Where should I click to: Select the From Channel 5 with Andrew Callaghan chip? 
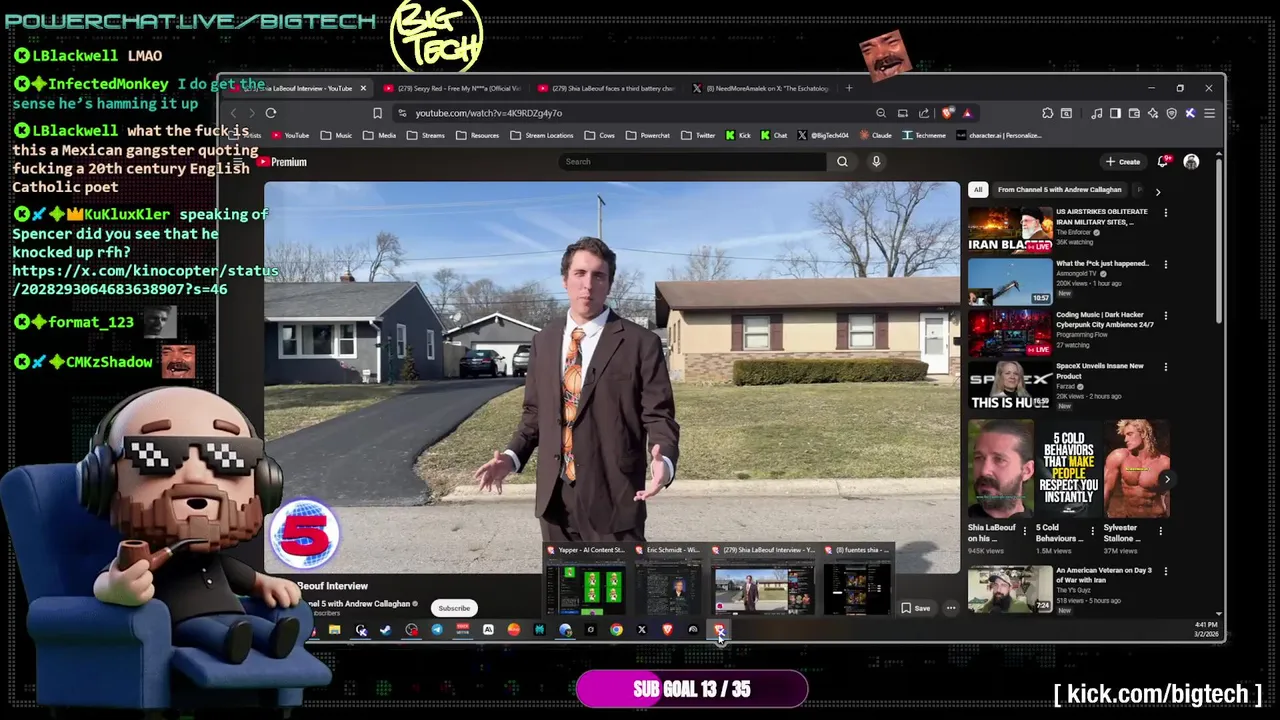click(1059, 190)
